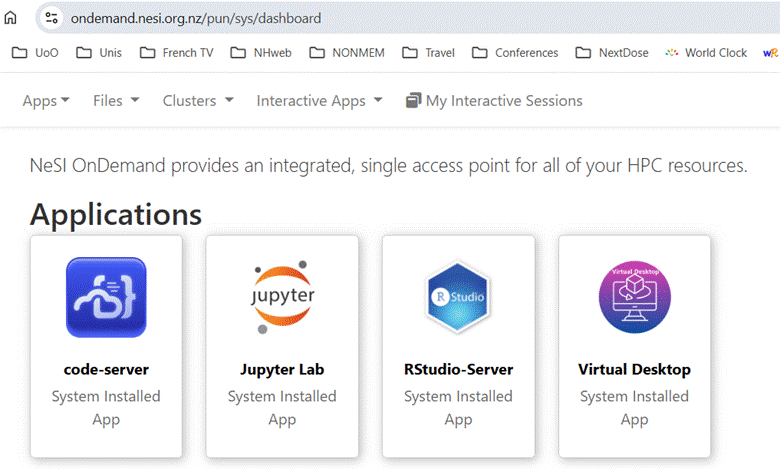Click the Virtual Desktop icon
The image size is (780, 469).
(x=634, y=297)
